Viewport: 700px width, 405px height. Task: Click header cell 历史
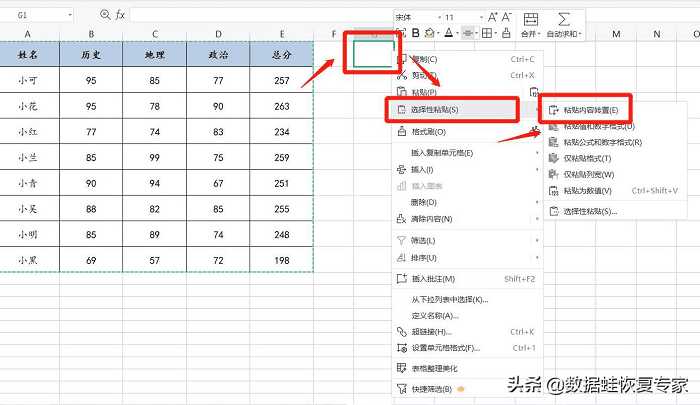click(91, 54)
